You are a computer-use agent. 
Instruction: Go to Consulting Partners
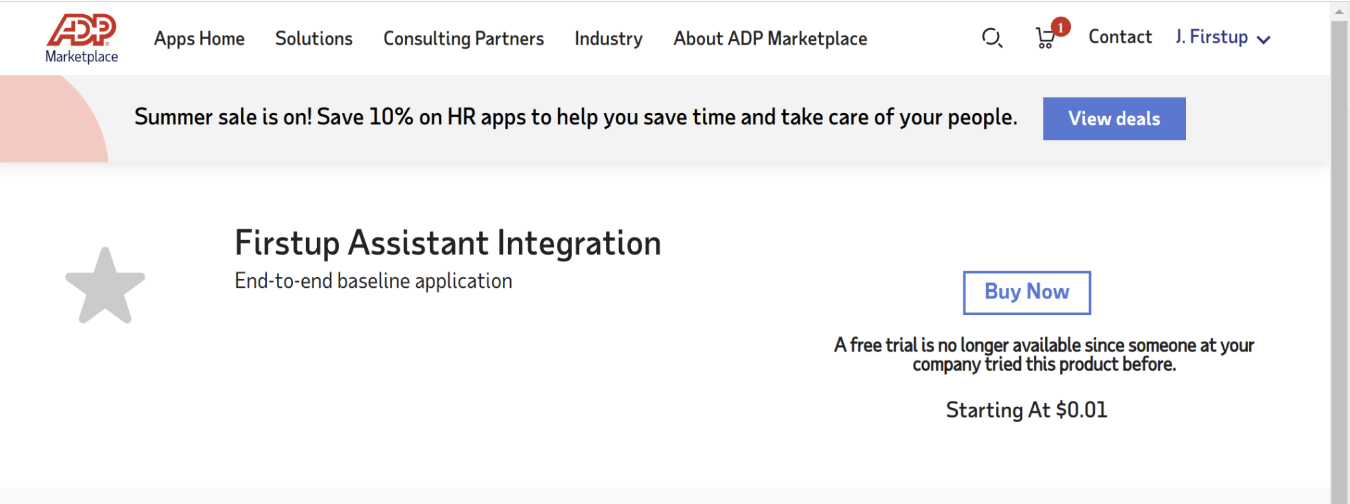pos(464,39)
